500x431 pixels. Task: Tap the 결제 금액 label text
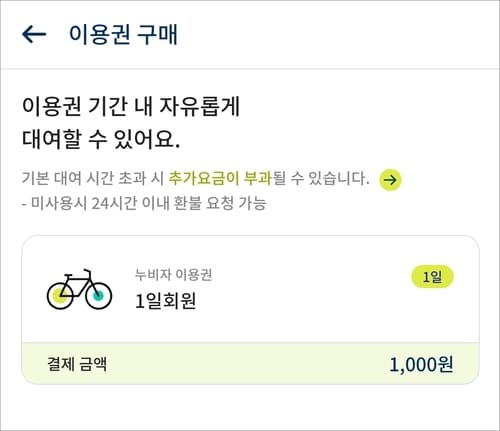click(77, 364)
